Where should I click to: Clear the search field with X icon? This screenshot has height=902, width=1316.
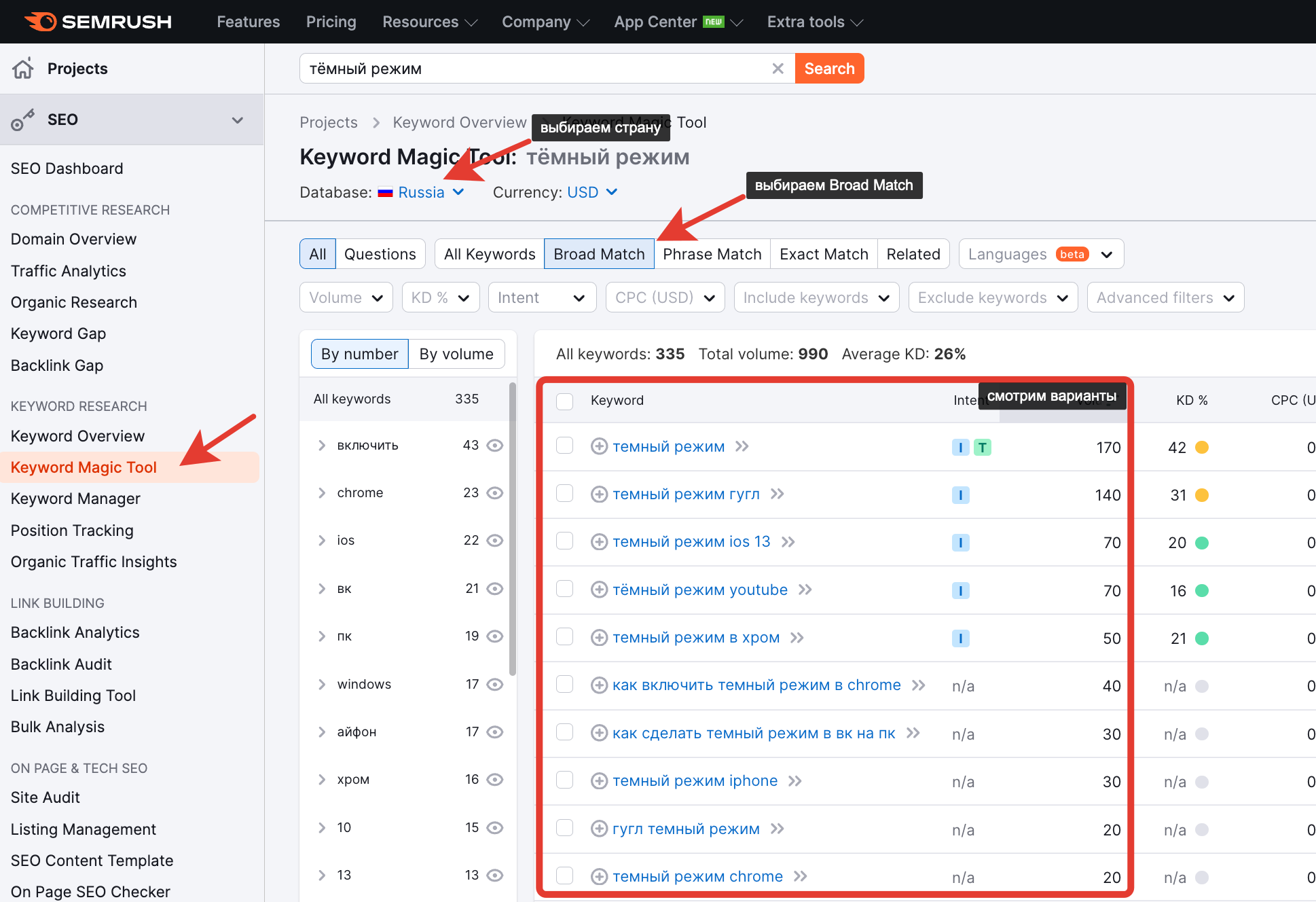[778, 69]
